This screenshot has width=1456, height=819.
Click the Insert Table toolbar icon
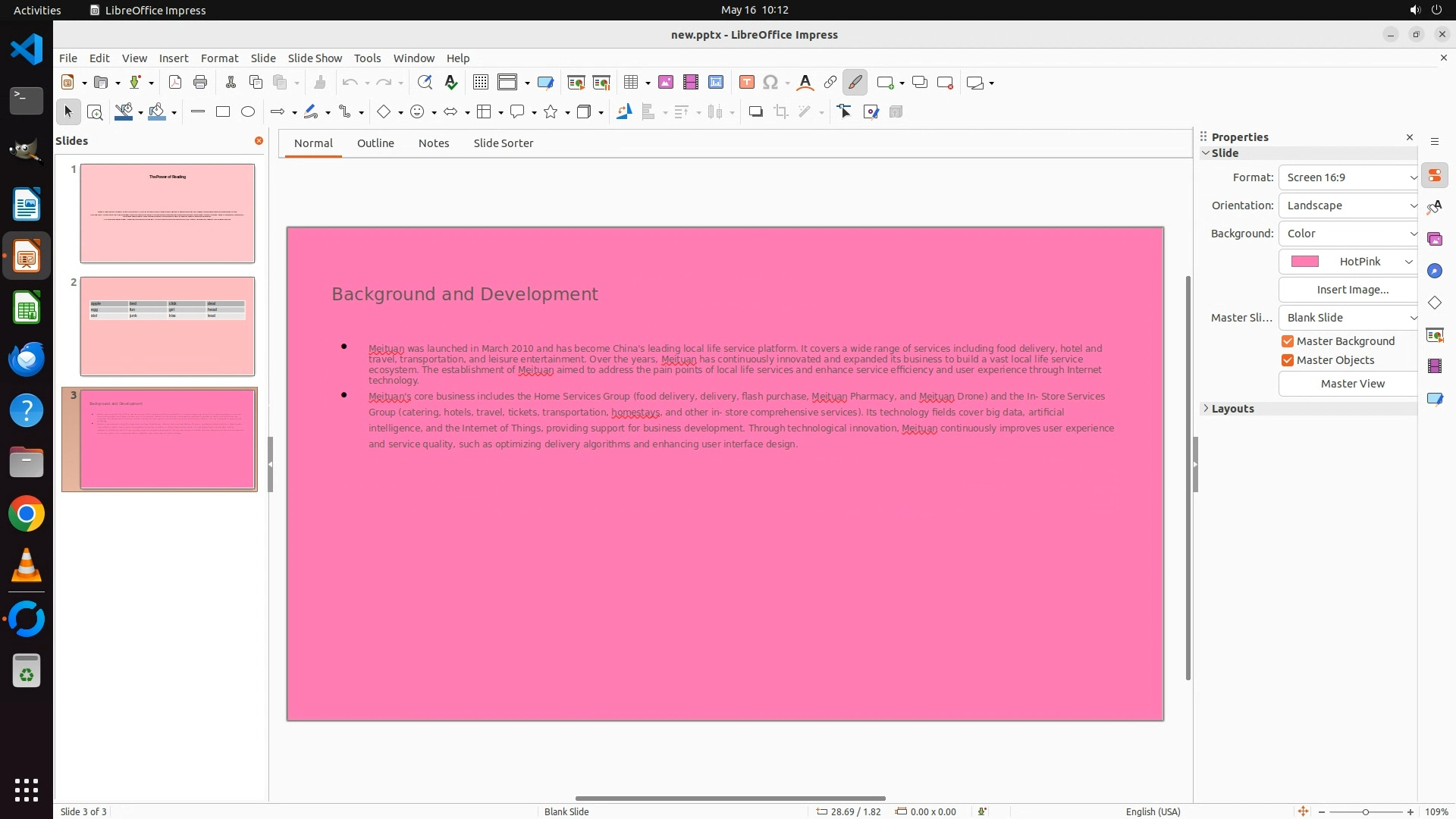click(x=631, y=83)
